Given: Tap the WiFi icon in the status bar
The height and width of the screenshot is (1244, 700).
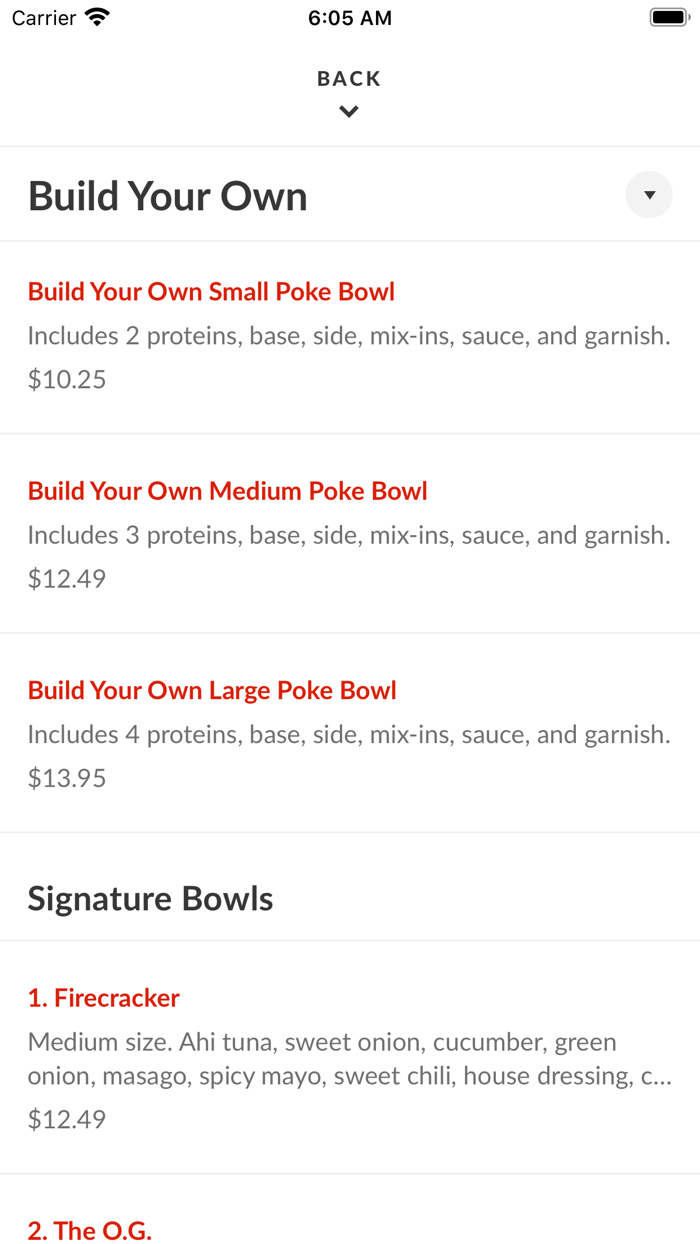Looking at the screenshot, I should pos(94,16).
